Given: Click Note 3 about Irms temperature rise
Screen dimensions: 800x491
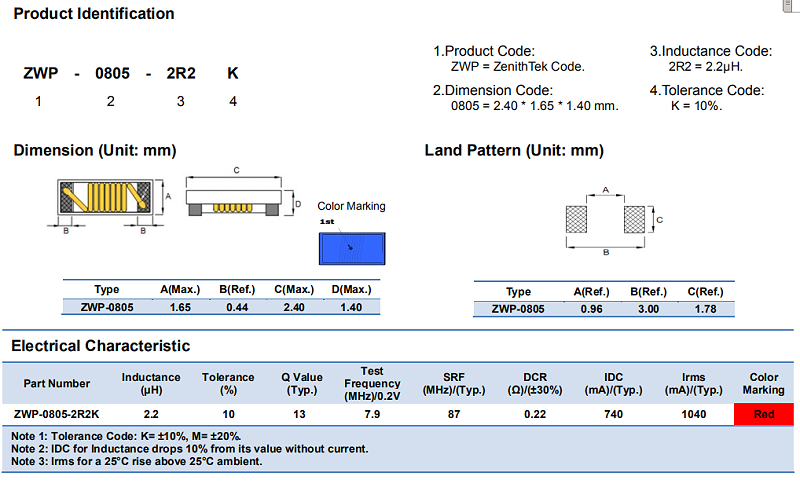Looking at the screenshot, I should point(137,461).
